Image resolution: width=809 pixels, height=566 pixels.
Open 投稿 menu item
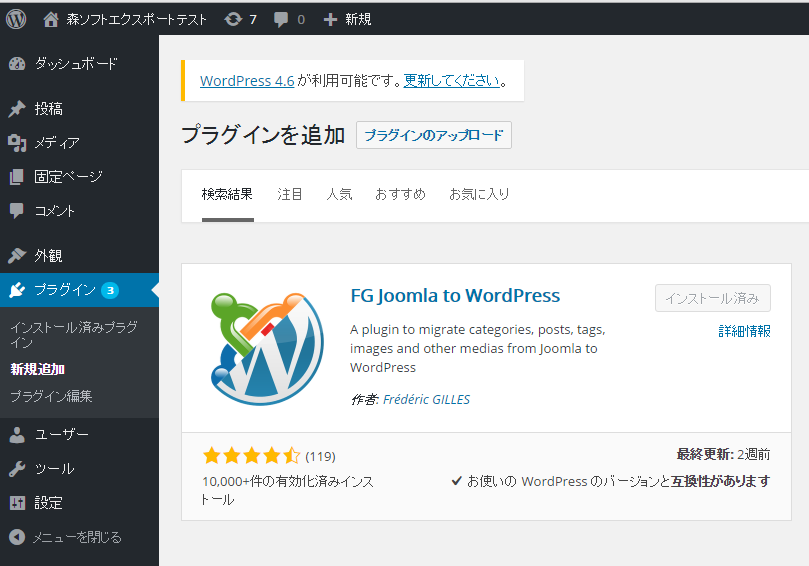[x=48, y=108]
